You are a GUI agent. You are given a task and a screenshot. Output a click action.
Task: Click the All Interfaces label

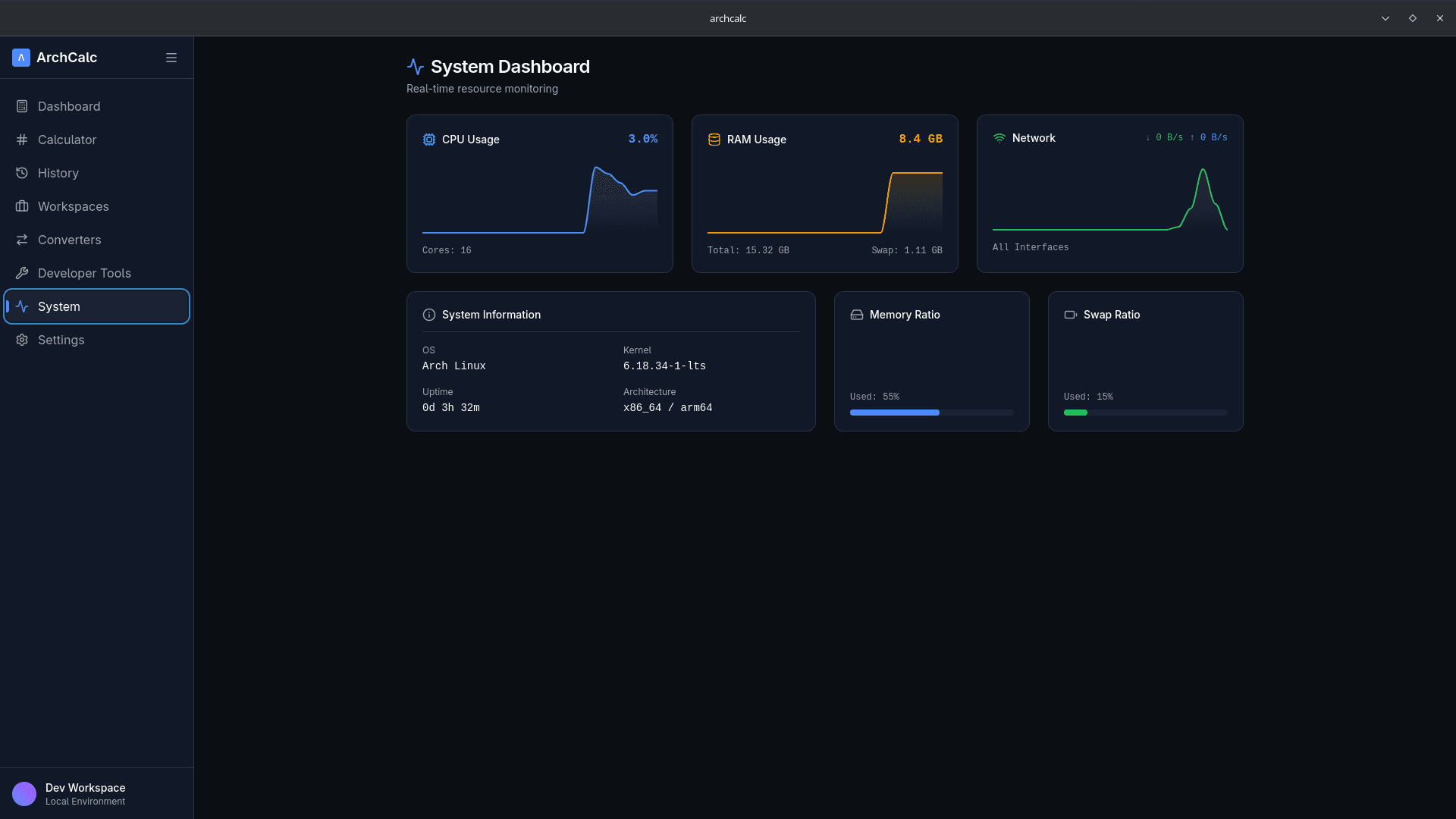[x=1031, y=247]
